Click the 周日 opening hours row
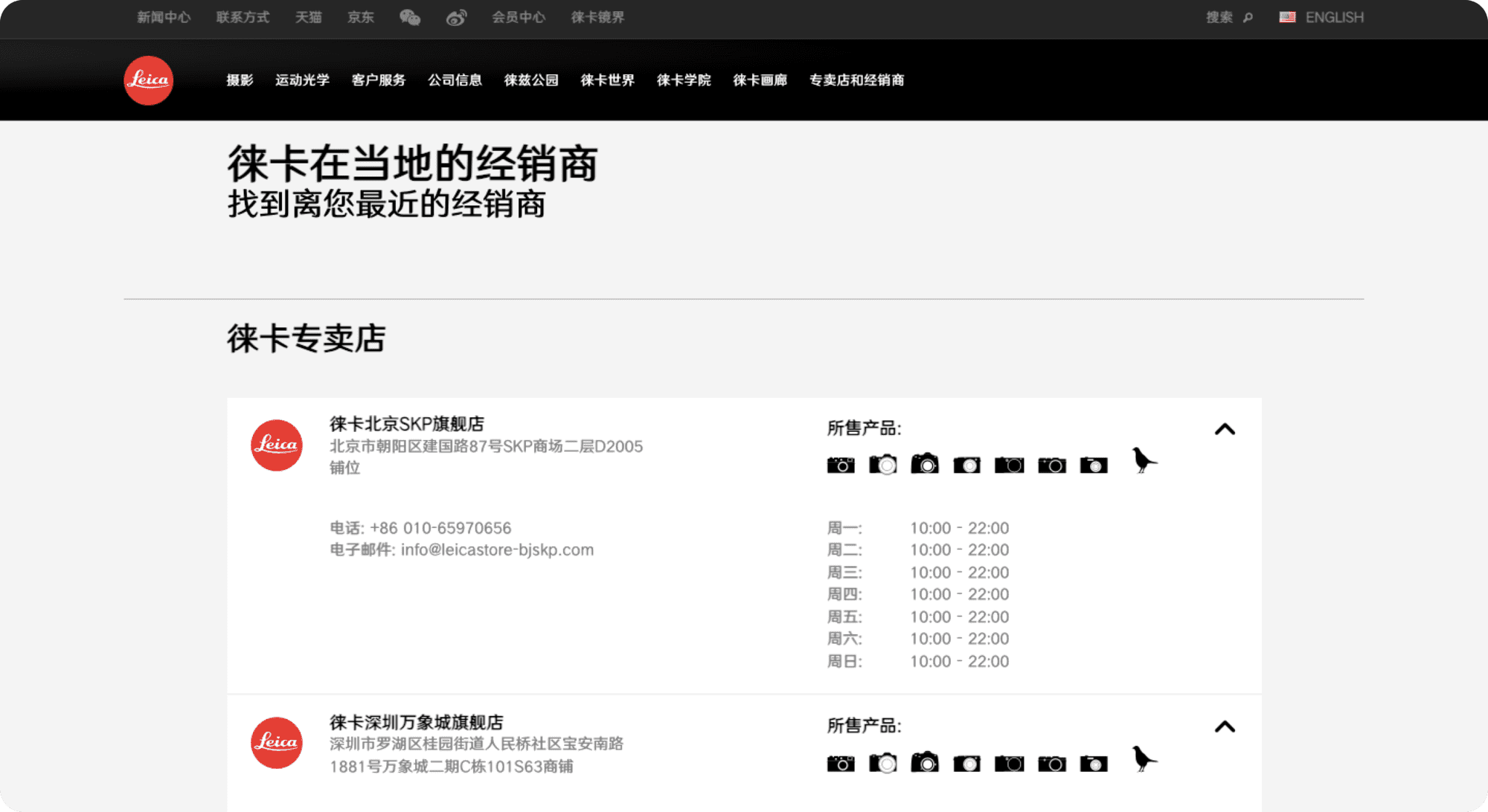The height and width of the screenshot is (812, 1488). pyautogui.click(x=918, y=661)
